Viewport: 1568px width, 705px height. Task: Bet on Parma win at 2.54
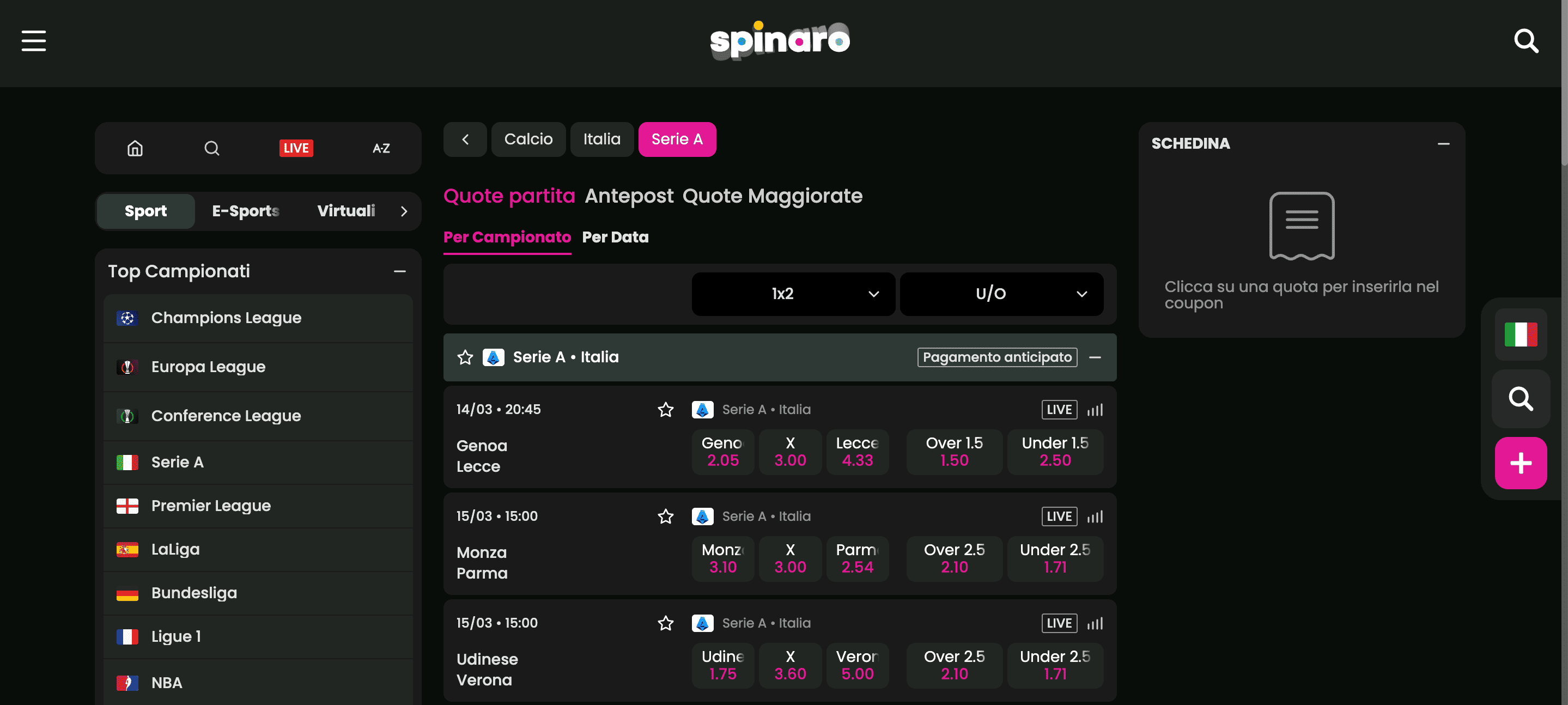[857, 559]
